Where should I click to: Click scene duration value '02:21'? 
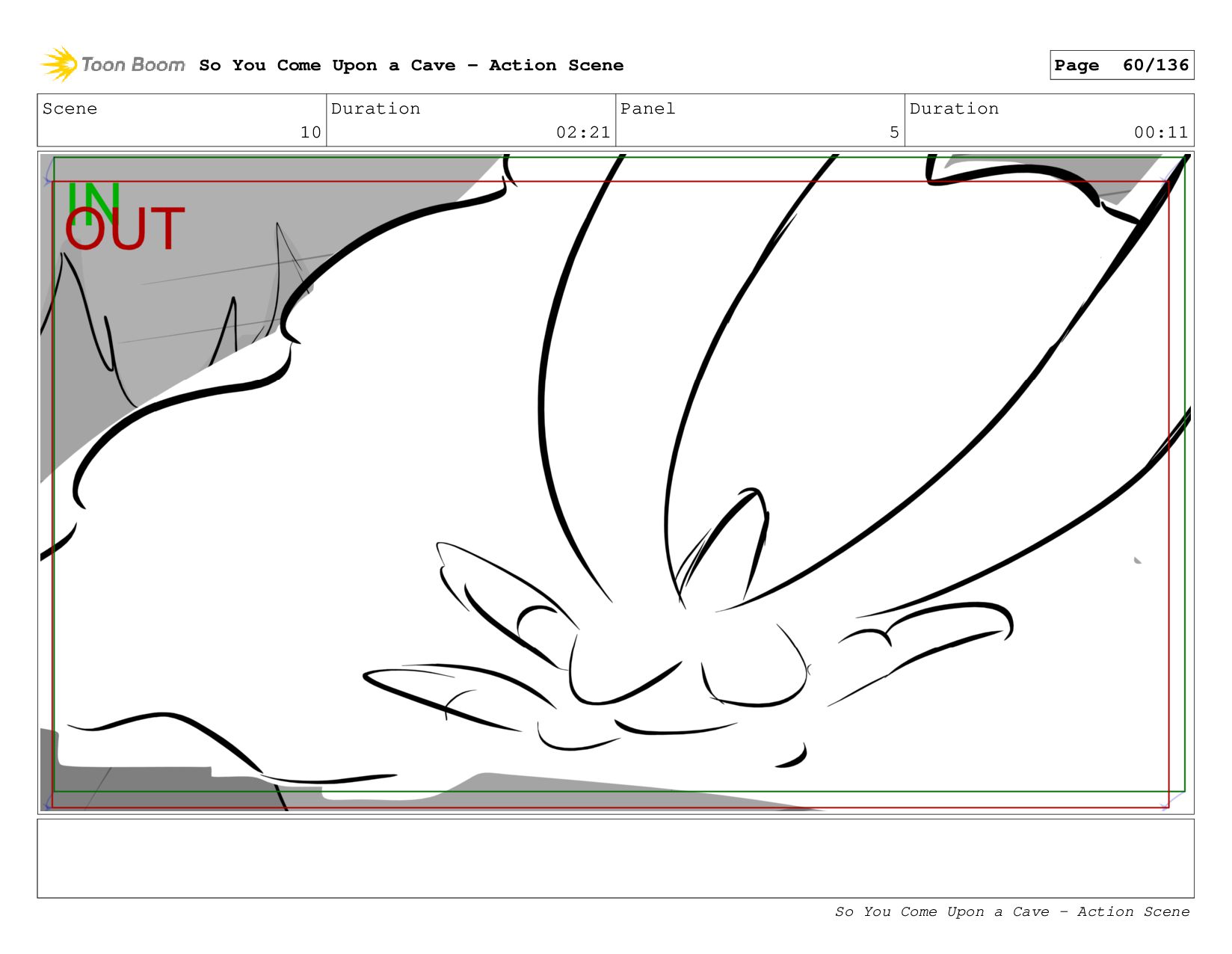pos(583,132)
